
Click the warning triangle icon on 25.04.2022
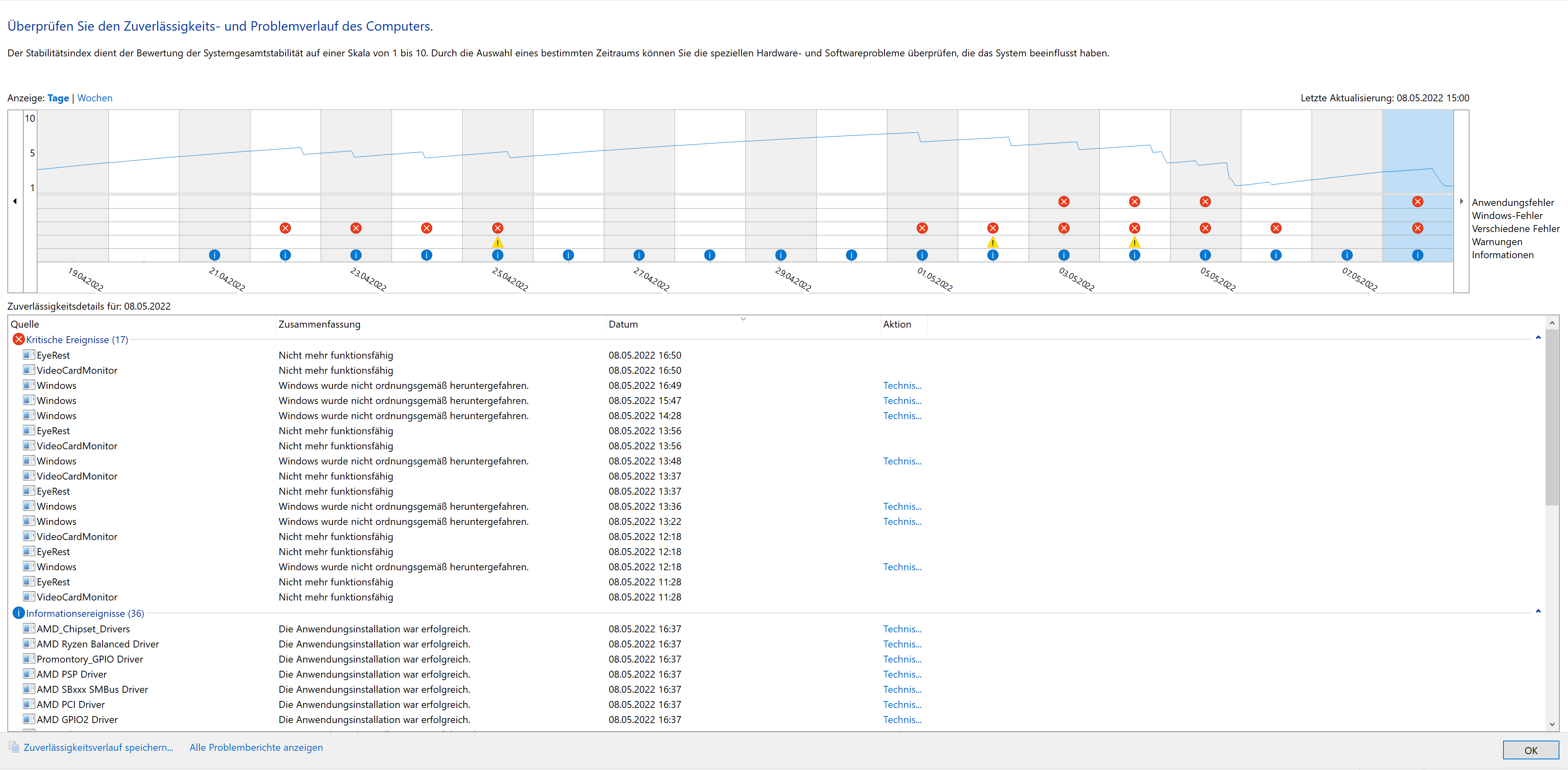(x=497, y=242)
